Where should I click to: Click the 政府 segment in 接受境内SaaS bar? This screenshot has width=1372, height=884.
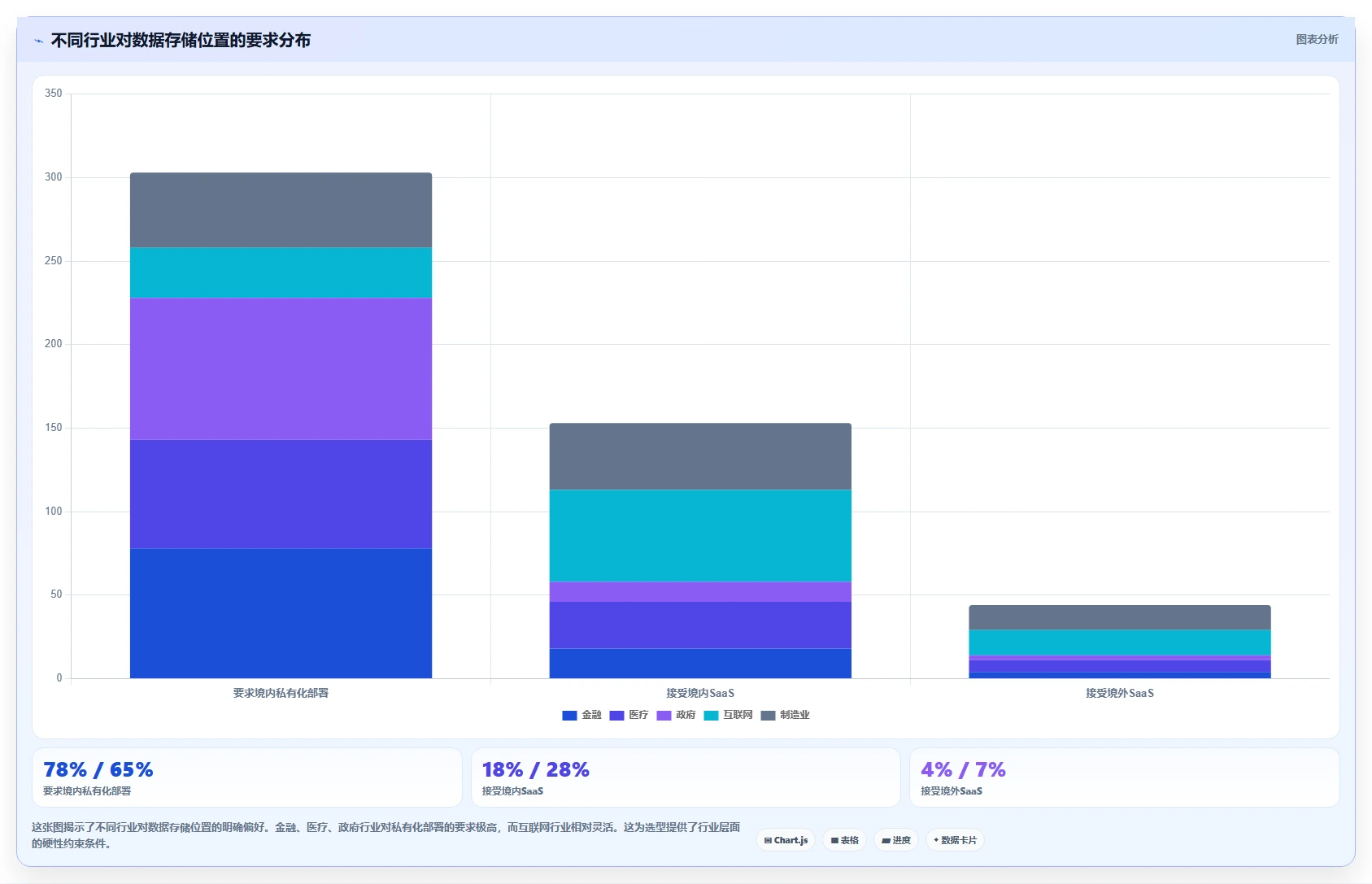700,592
